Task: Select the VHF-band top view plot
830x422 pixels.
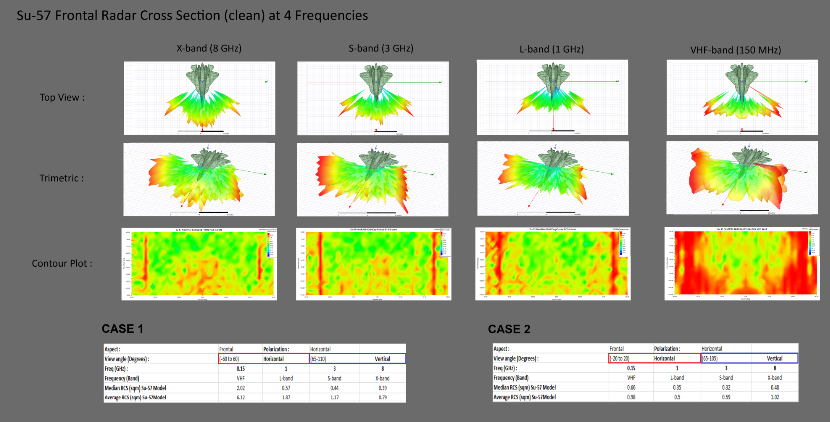Action: pos(743,97)
